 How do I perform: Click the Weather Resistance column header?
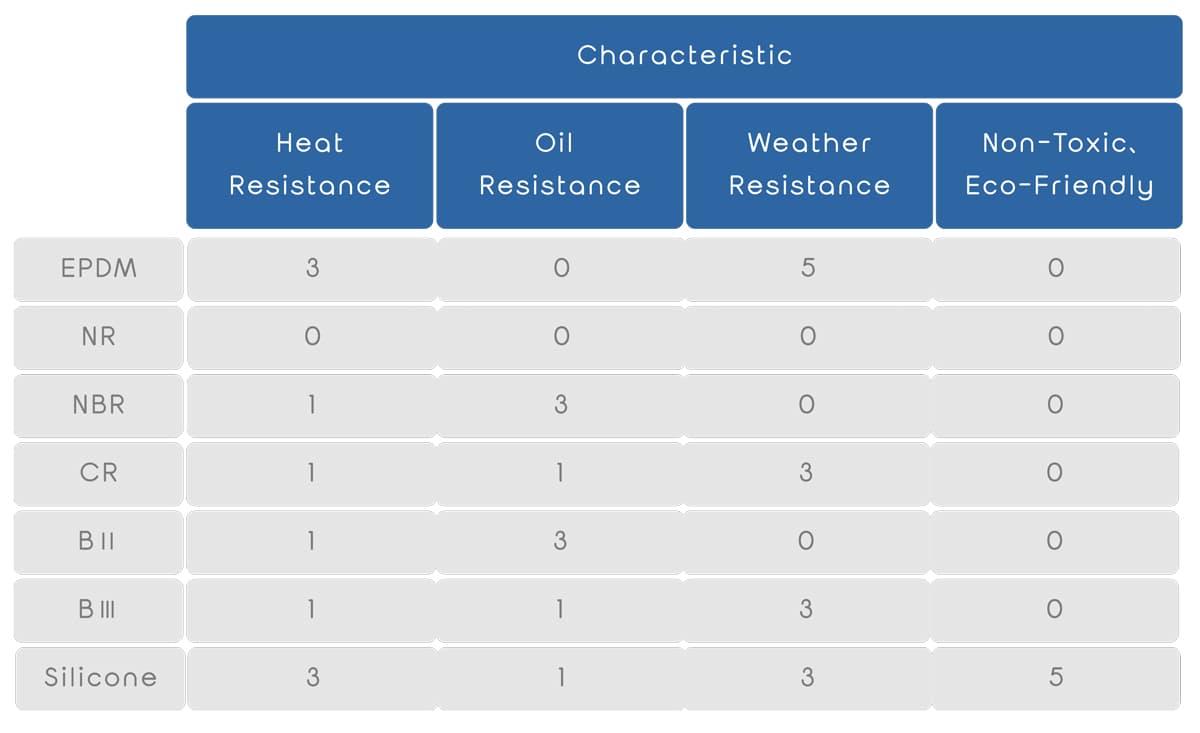coord(808,165)
